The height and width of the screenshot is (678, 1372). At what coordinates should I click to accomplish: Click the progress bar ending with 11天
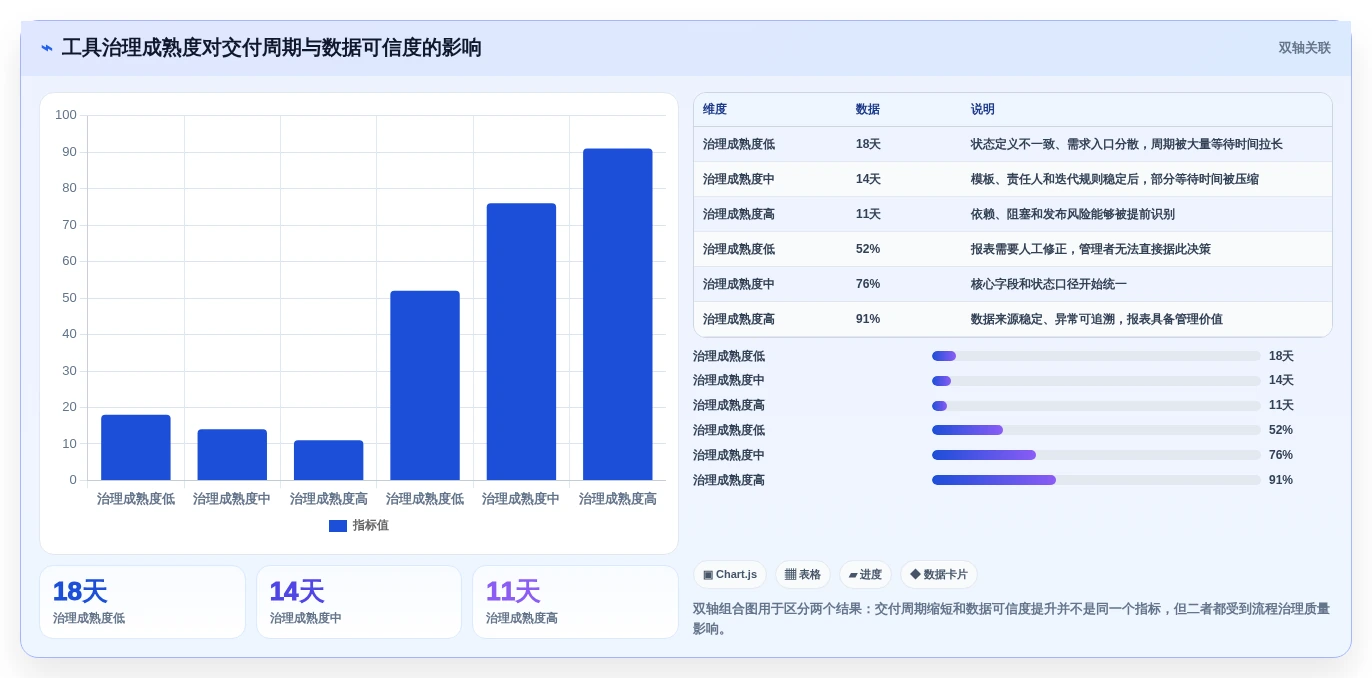pos(1096,406)
